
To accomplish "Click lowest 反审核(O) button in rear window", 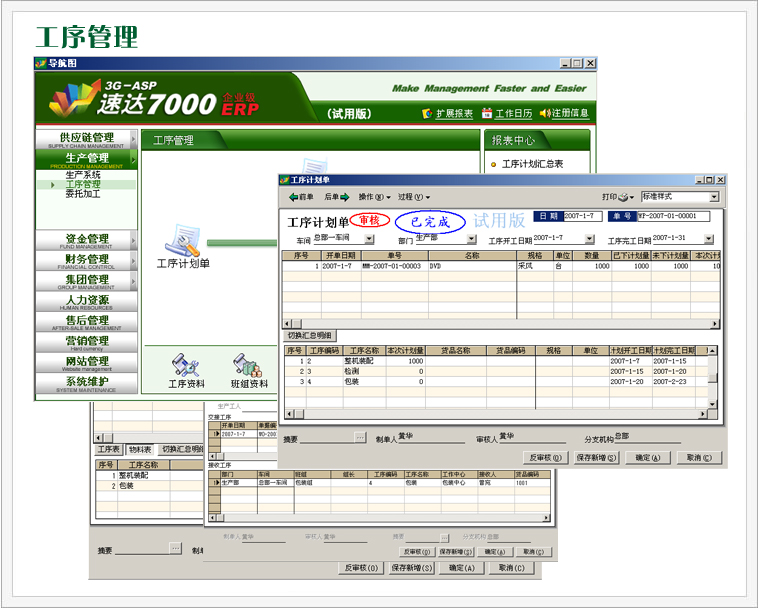I will (361, 568).
